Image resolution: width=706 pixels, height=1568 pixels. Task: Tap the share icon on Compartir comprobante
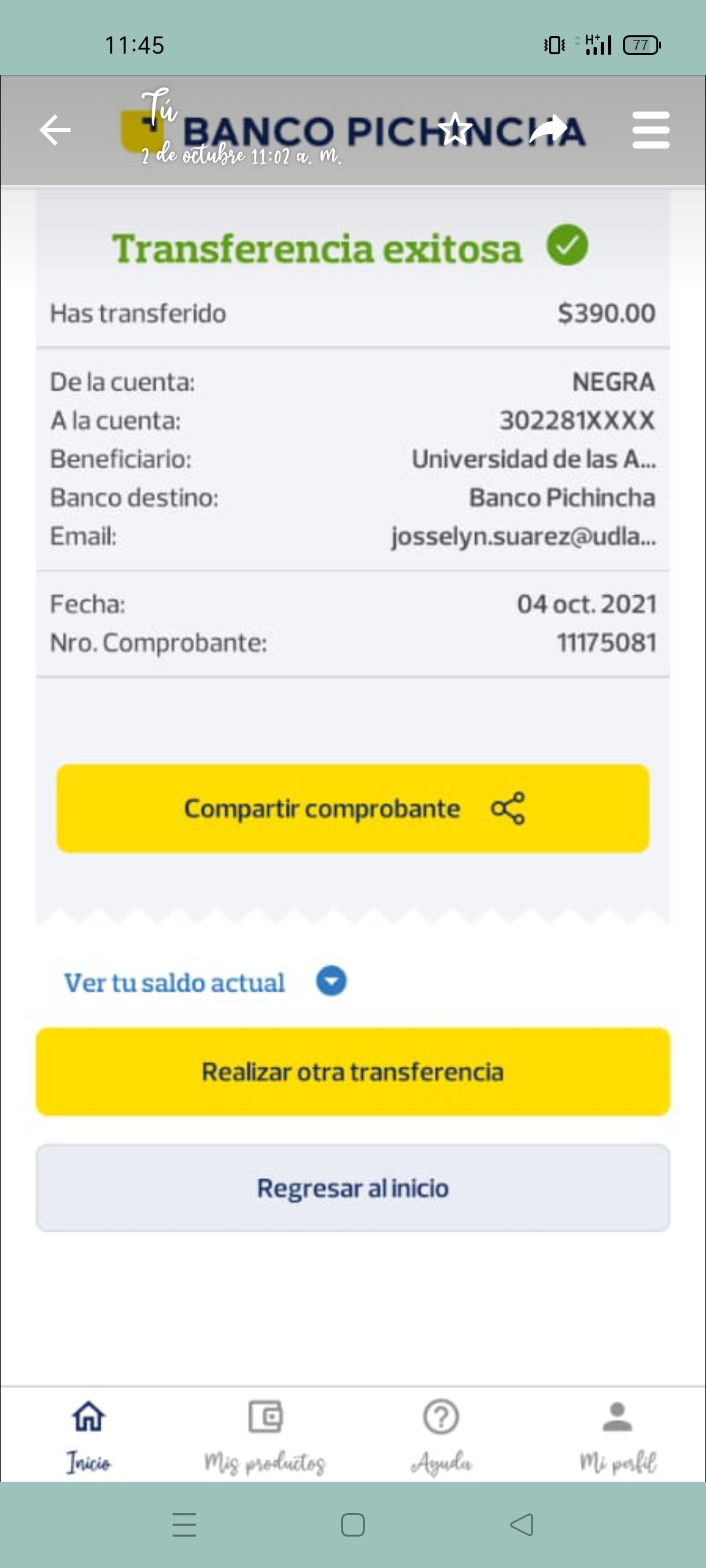(508, 809)
